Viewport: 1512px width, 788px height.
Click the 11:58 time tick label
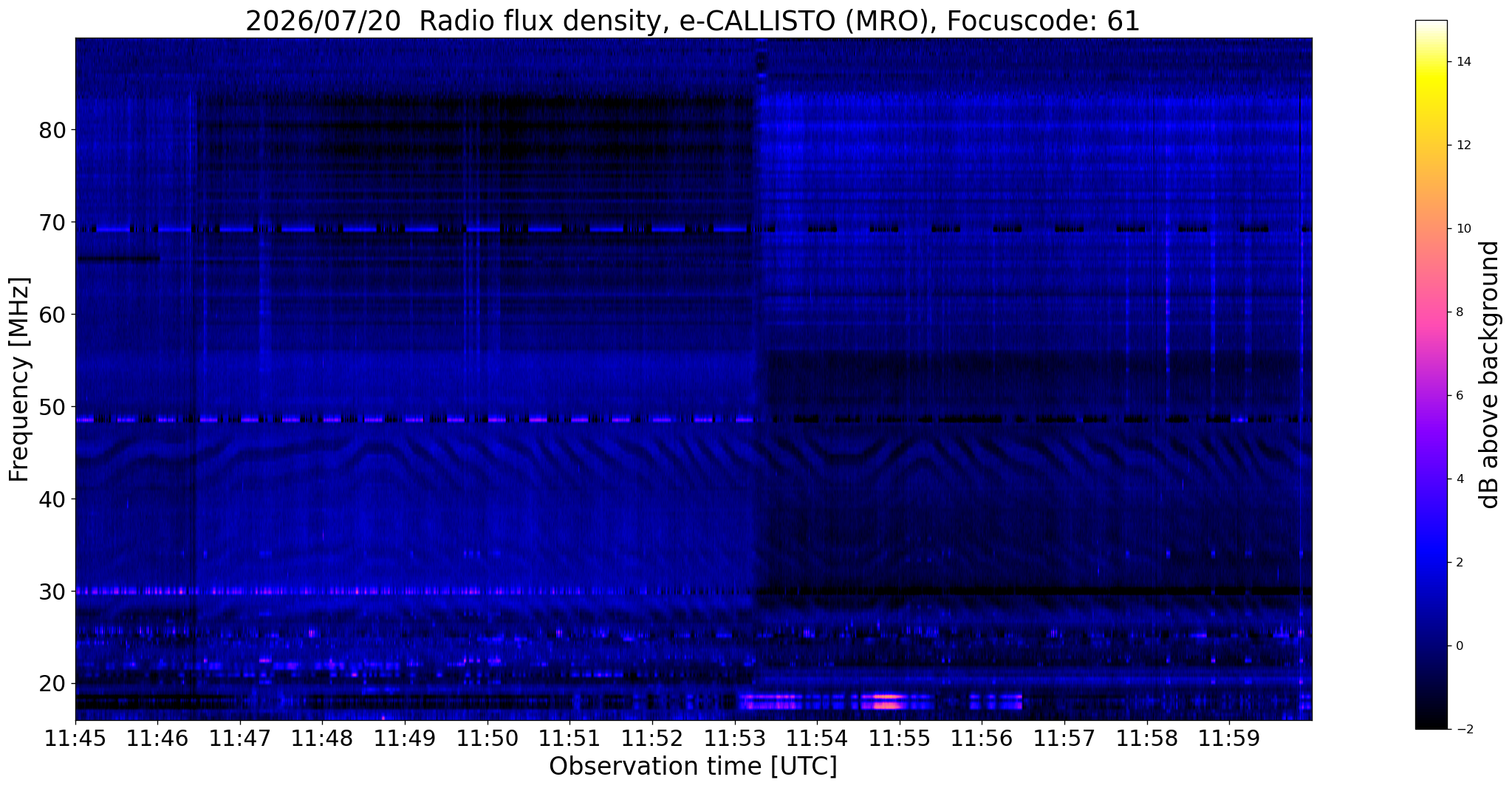pos(1146,739)
